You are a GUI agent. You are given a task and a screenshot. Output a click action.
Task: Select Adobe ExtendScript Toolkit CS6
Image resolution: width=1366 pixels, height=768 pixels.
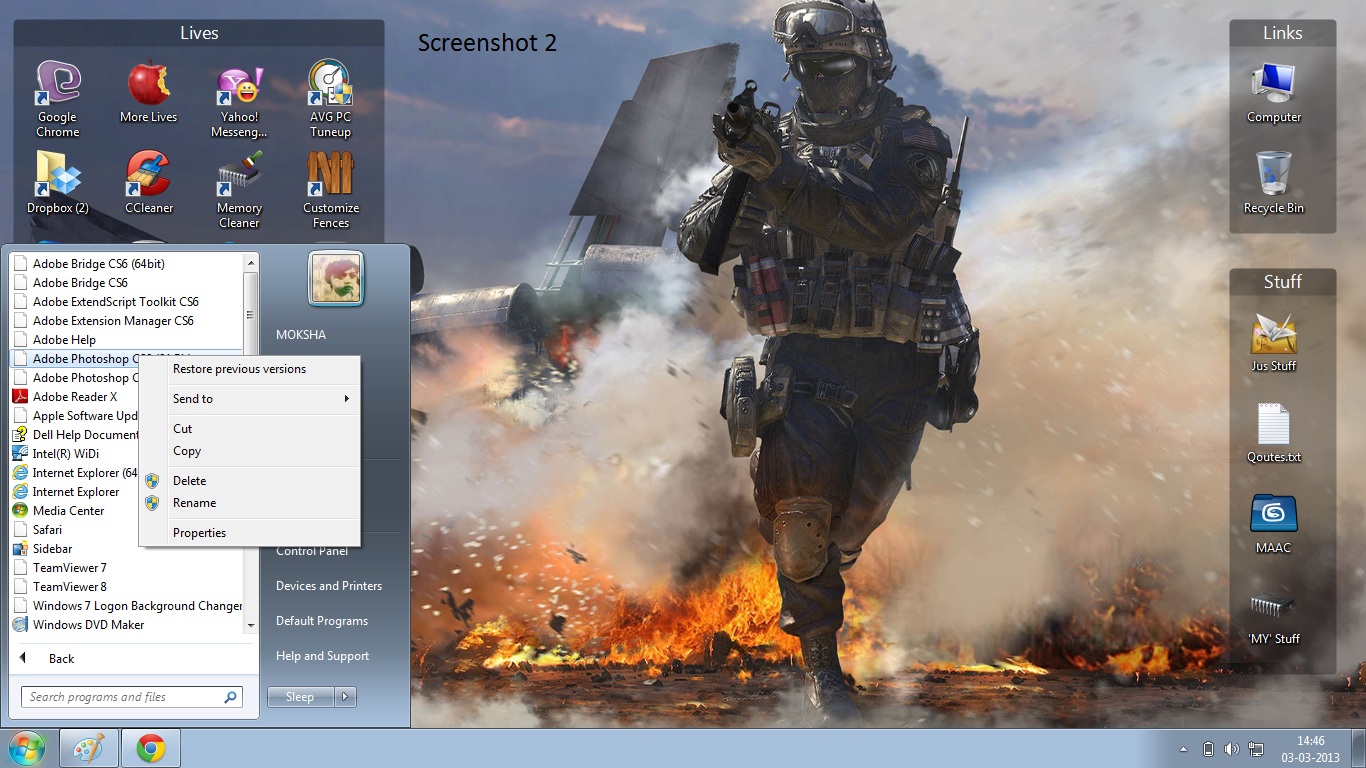point(115,302)
